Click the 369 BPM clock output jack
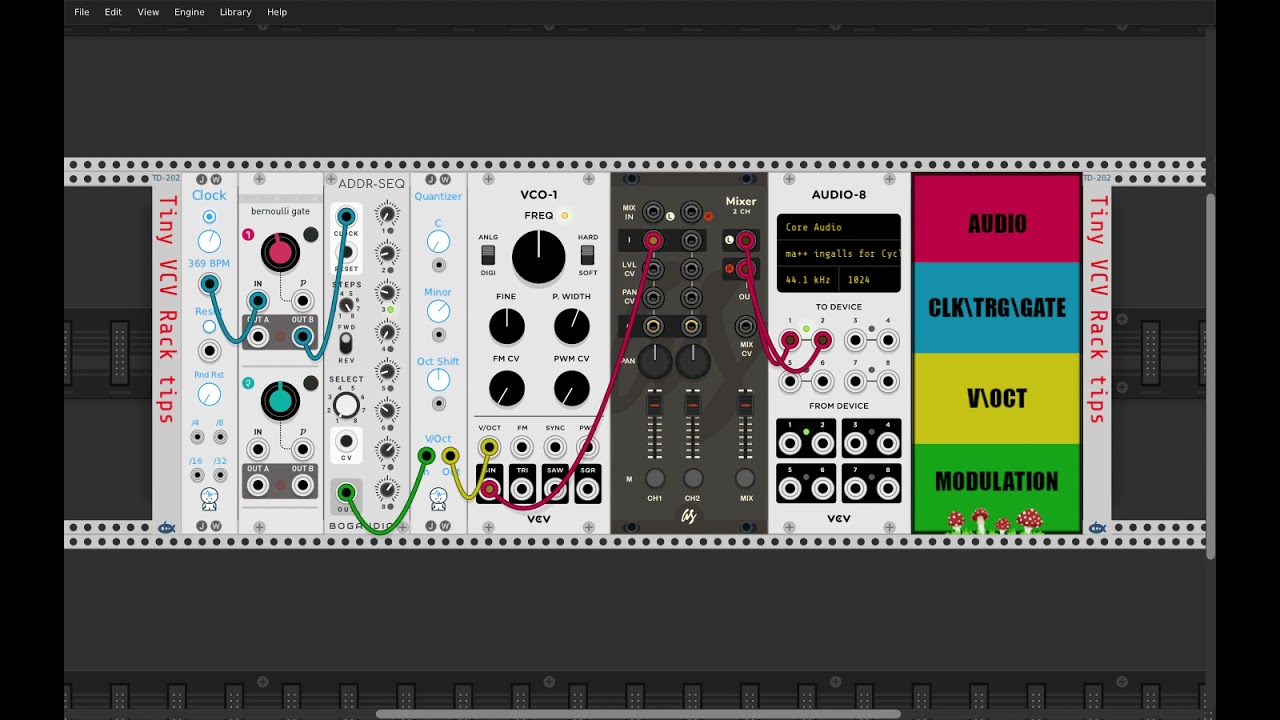 (x=209, y=285)
